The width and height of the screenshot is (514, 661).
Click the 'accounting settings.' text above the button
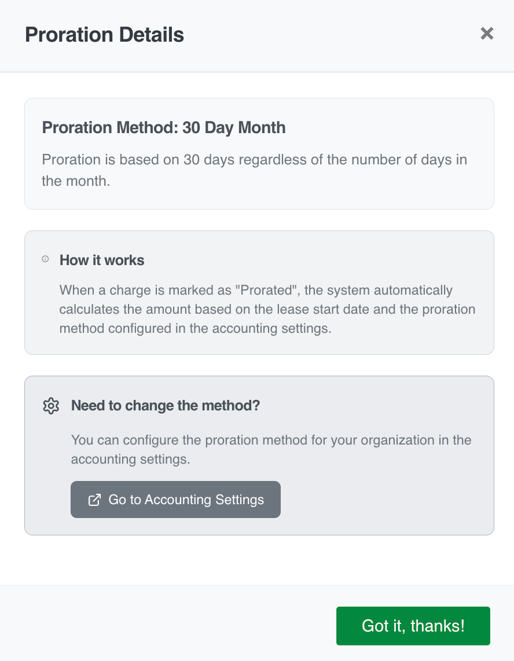(x=130, y=459)
